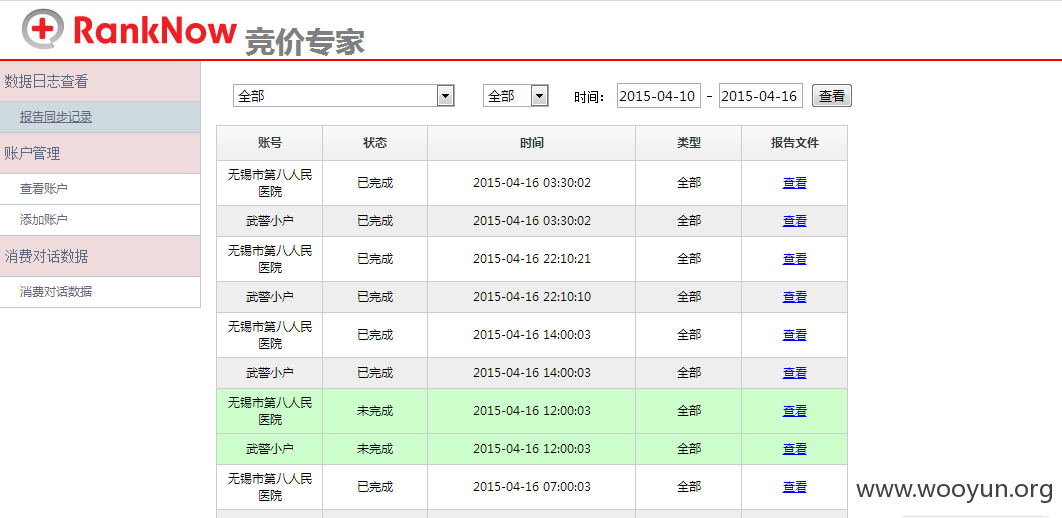The image size is (1062, 518).
Task: Click 已完成 status in the 22:10:21 row
Action: (375, 259)
